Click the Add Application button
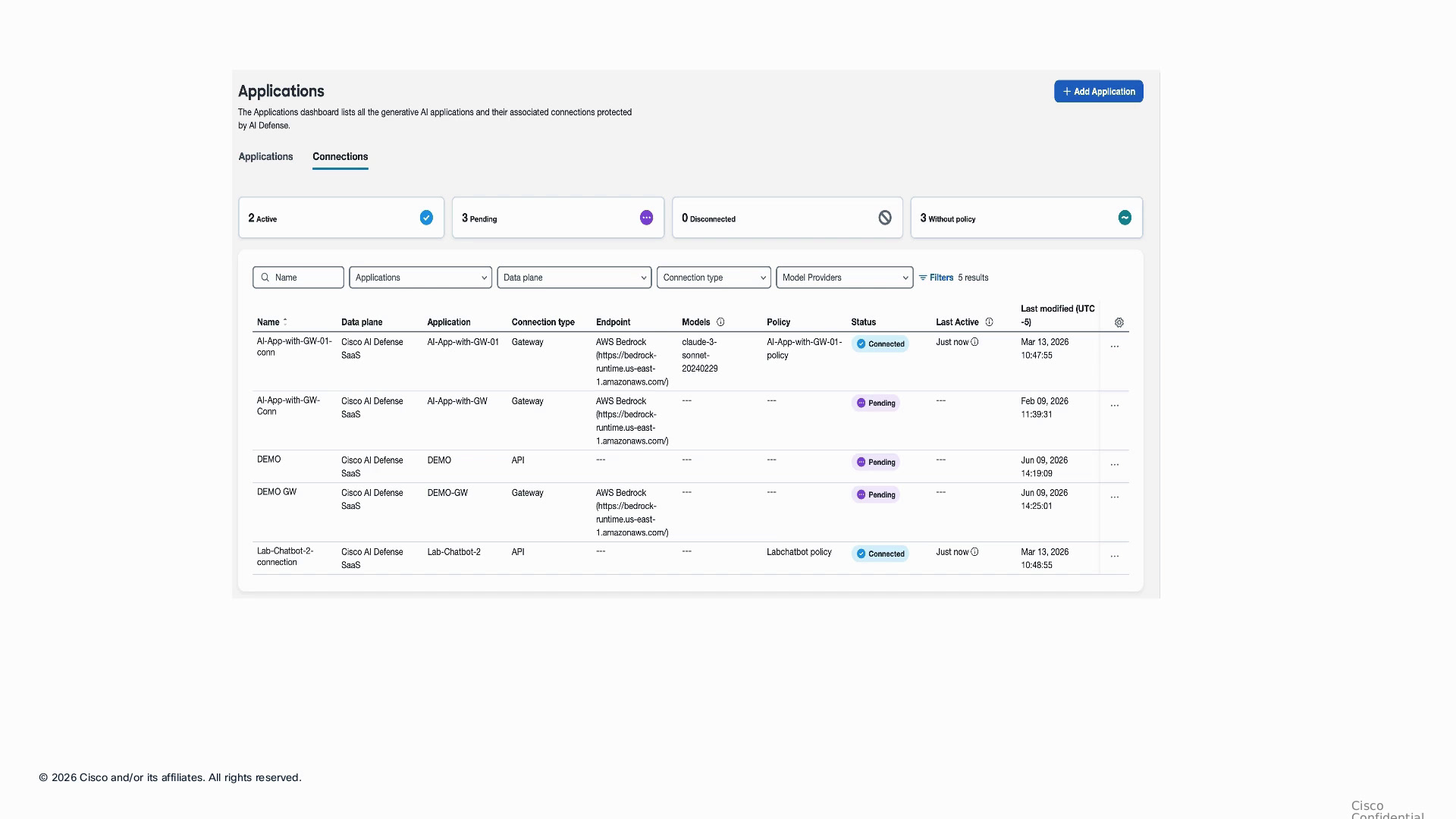This screenshot has width=1456, height=819. click(1098, 92)
